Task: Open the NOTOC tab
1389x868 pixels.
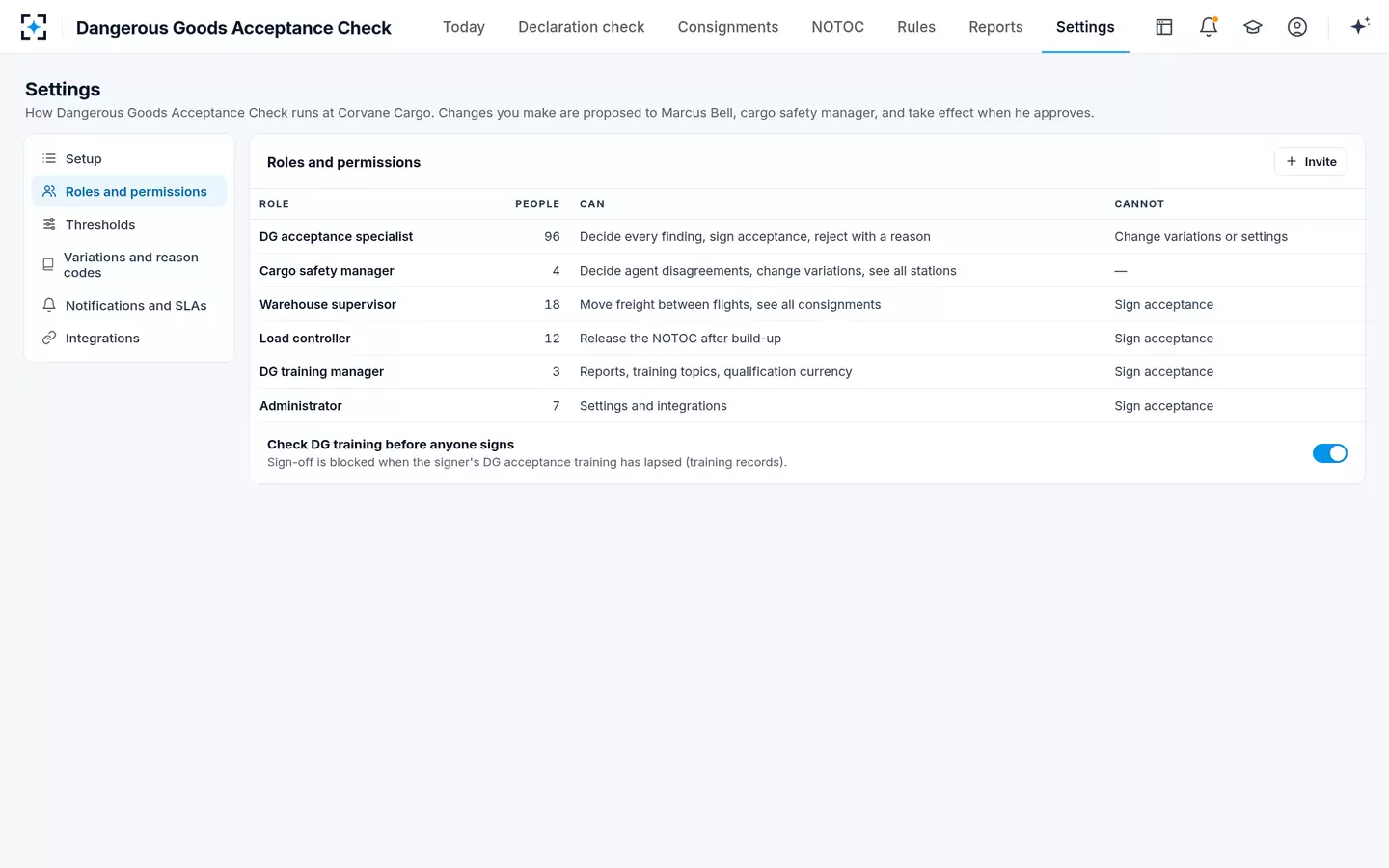Action: click(x=838, y=27)
